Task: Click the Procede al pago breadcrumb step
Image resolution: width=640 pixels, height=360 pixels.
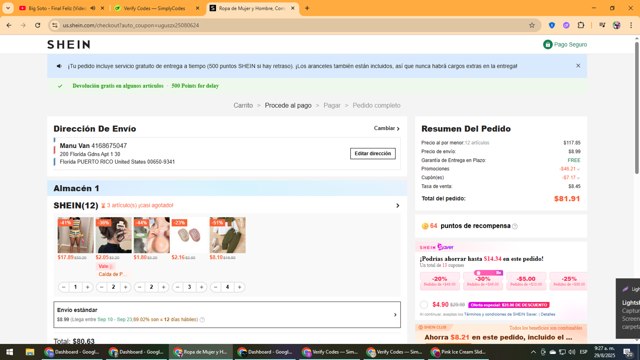Action: coord(288,105)
